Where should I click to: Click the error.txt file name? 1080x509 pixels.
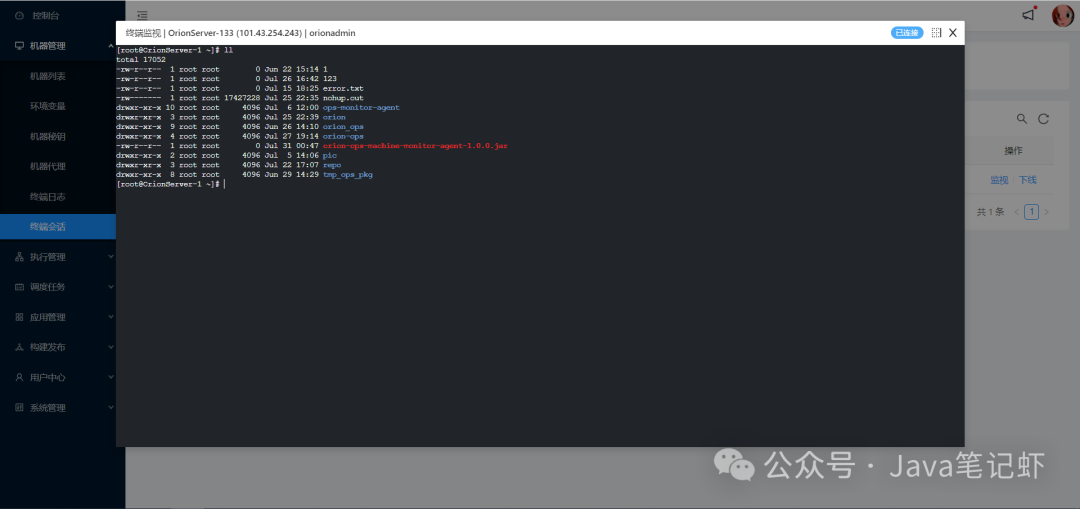(343, 88)
